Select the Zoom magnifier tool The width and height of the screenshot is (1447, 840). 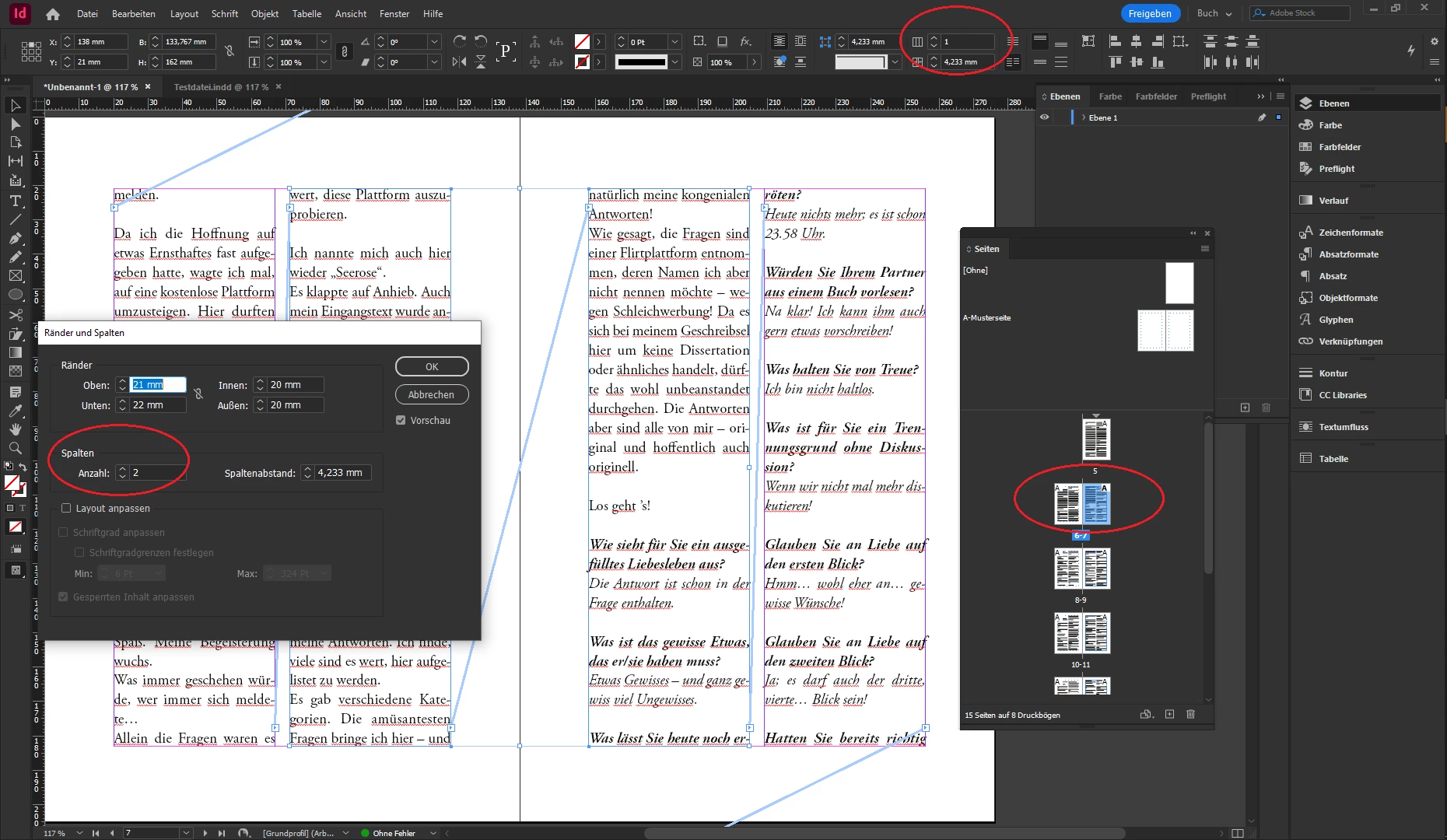pos(15,448)
